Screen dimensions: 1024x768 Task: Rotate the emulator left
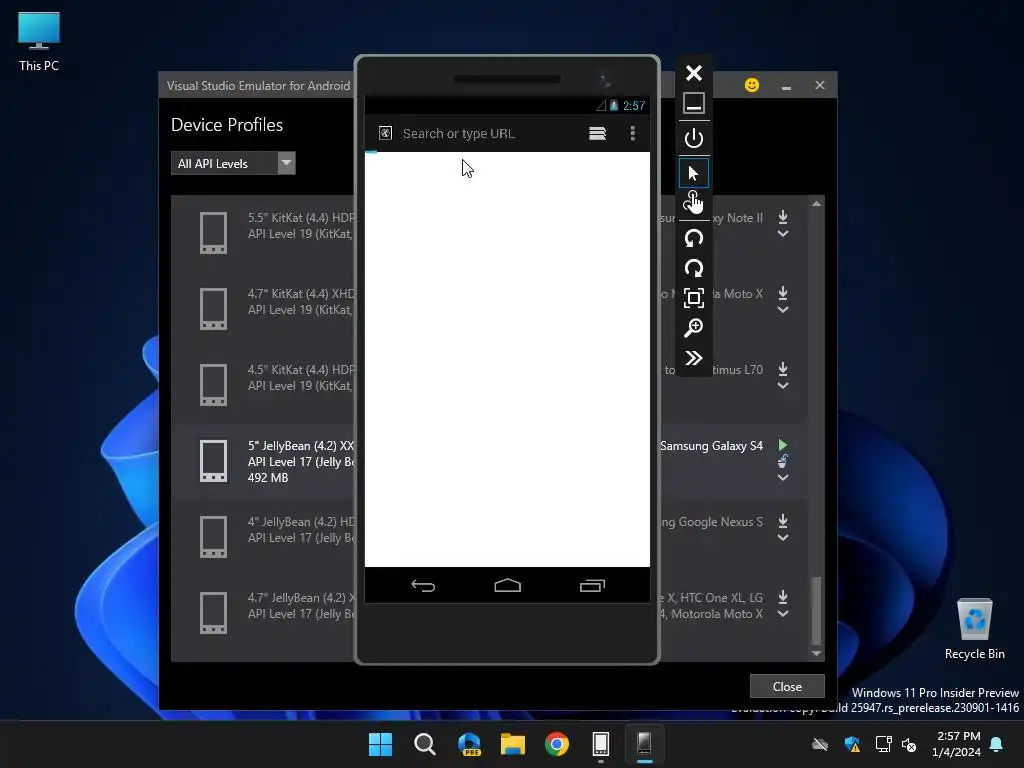pyautogui.click(x=694, y=238)
